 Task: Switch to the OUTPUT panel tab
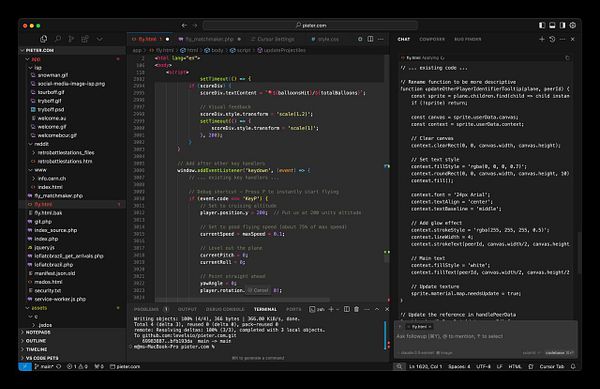click(187, 309)
